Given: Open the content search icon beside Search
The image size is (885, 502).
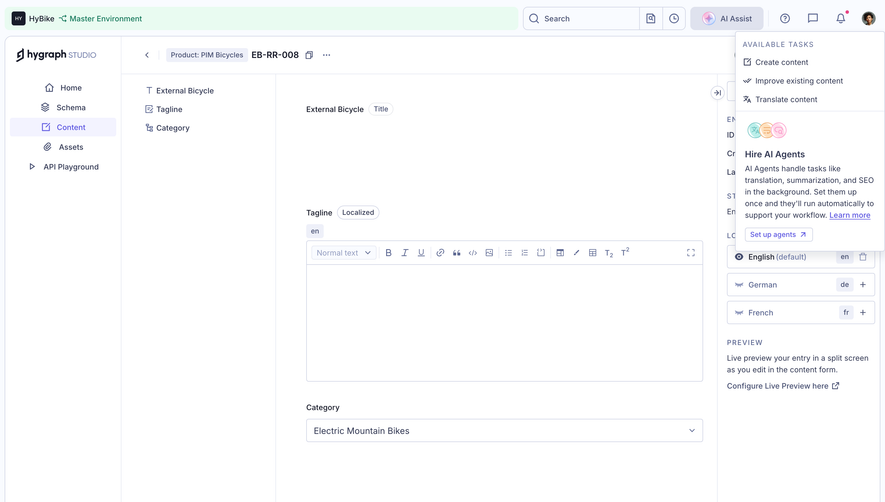Looking at the screenshot, I should coord(651,19).
